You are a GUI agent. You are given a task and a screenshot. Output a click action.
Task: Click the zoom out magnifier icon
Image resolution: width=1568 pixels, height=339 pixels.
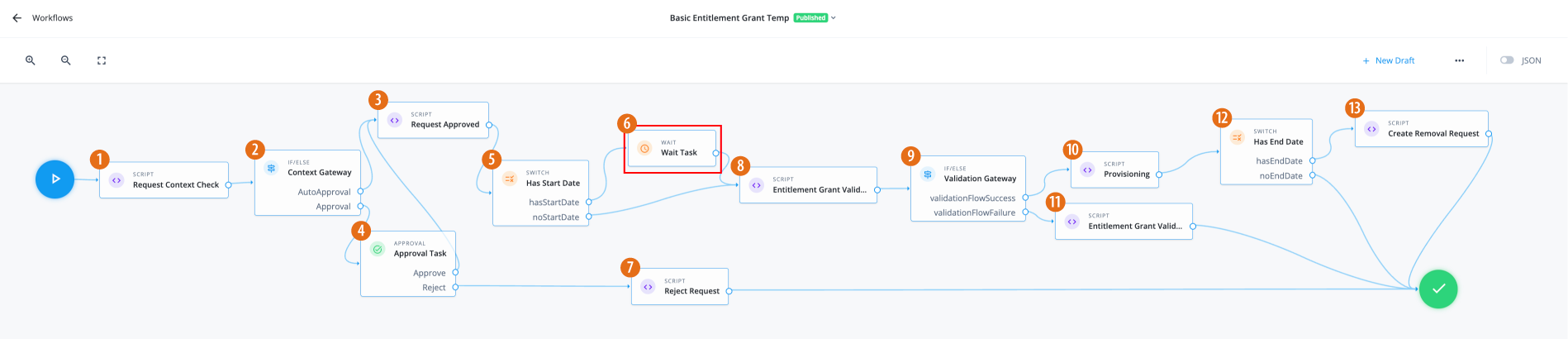point(66,60)
